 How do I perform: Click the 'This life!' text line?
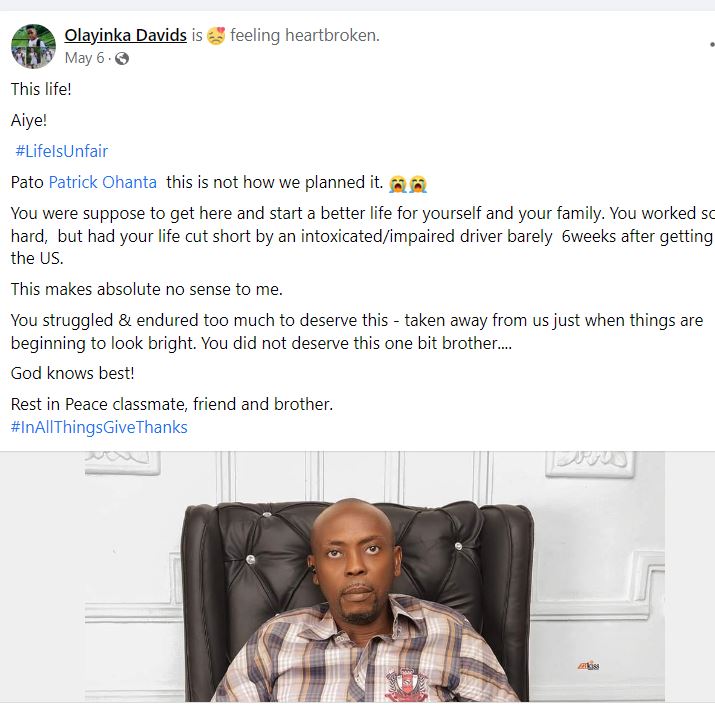point(41,89)
